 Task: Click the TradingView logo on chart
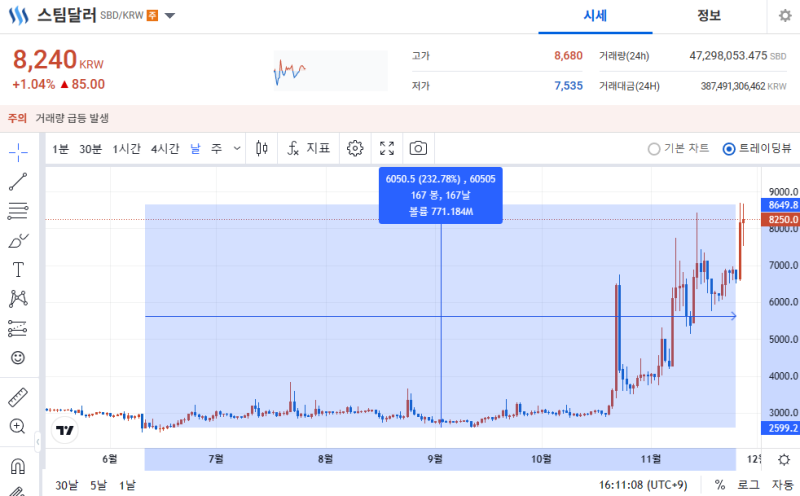click(x=65, y=430)
